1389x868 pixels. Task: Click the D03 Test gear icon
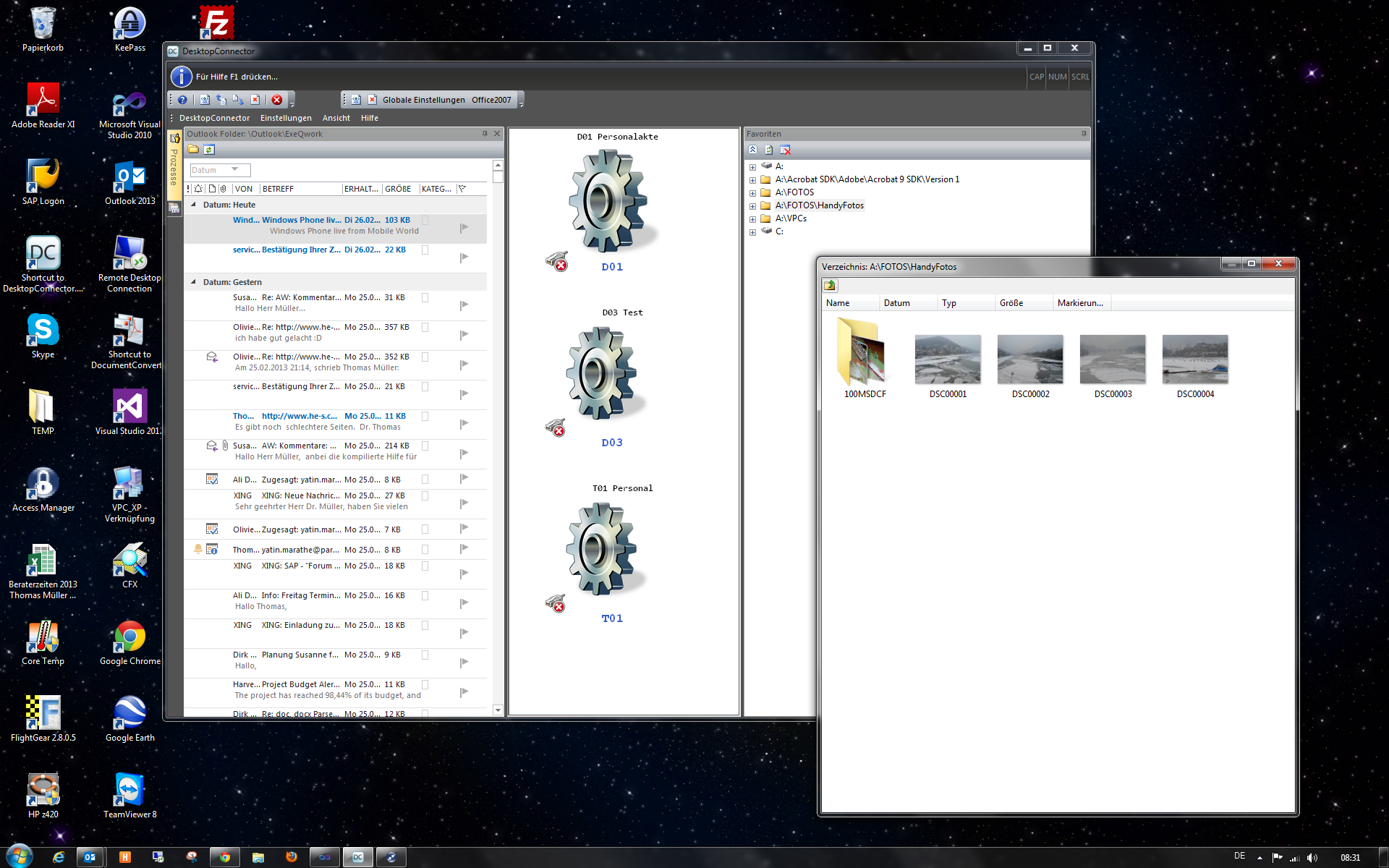(x=602, y=373)
